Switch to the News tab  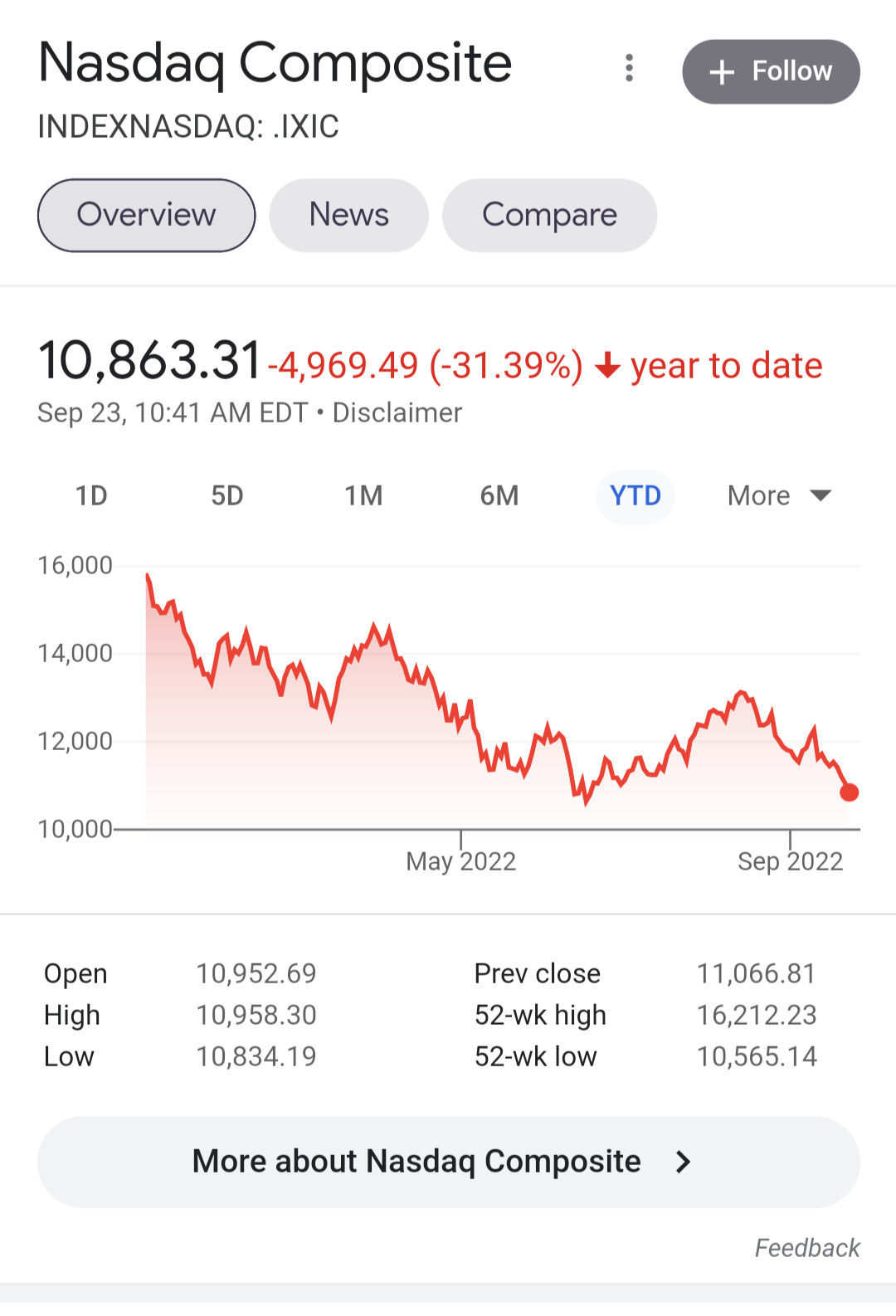click(x=348, y=215)
